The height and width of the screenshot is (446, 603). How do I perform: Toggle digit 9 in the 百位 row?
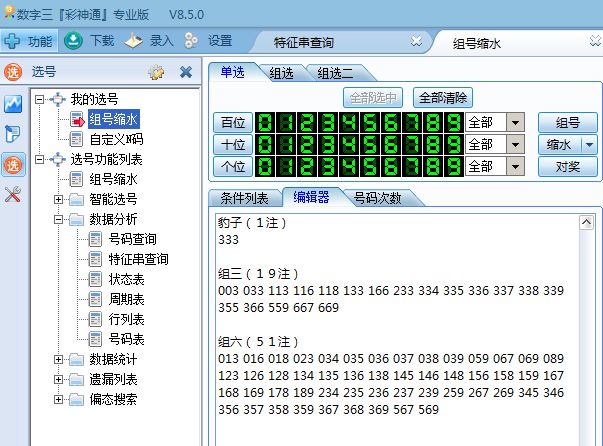453,123
